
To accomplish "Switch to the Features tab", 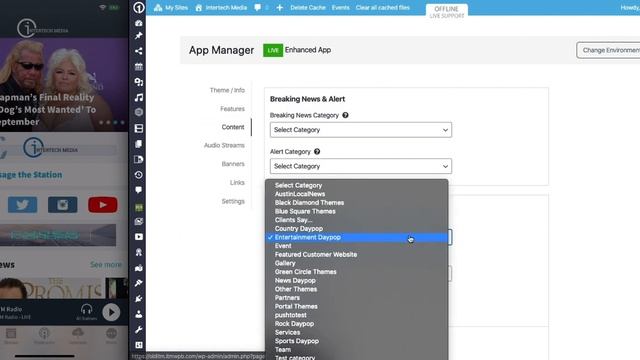I will [232, 109].
